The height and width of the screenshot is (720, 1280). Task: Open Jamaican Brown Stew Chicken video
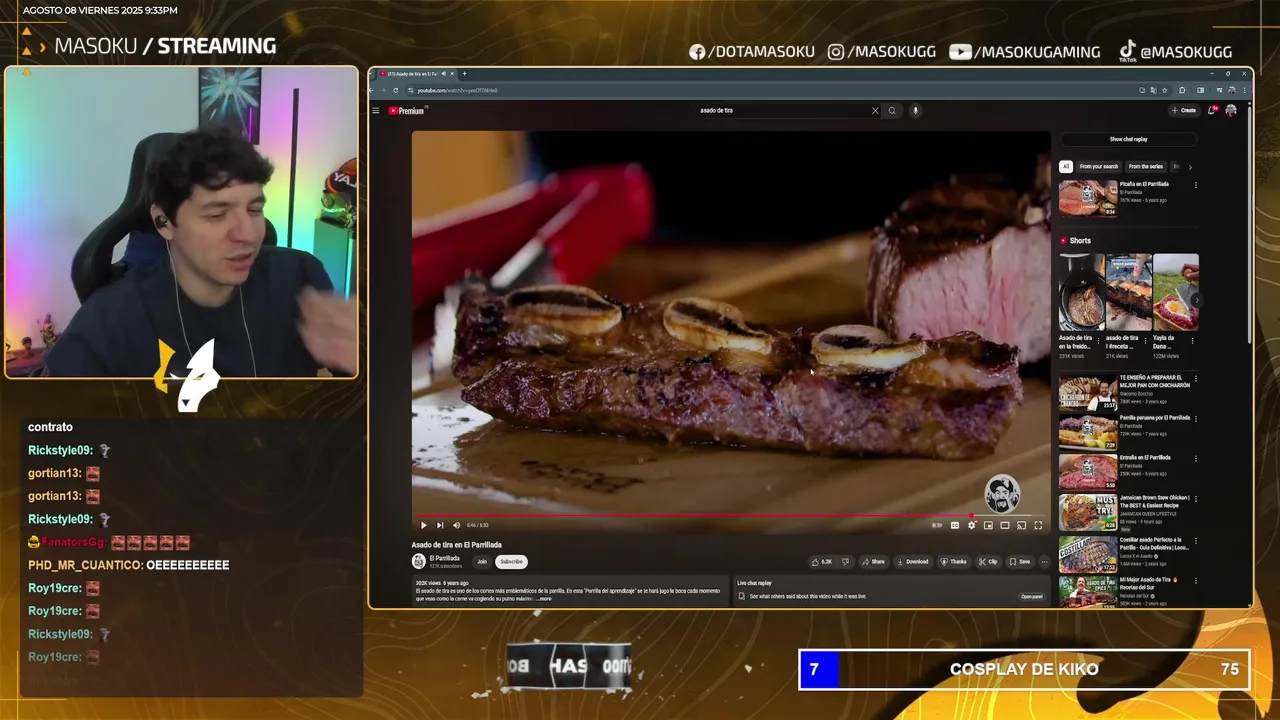(x=1088, y=512)
